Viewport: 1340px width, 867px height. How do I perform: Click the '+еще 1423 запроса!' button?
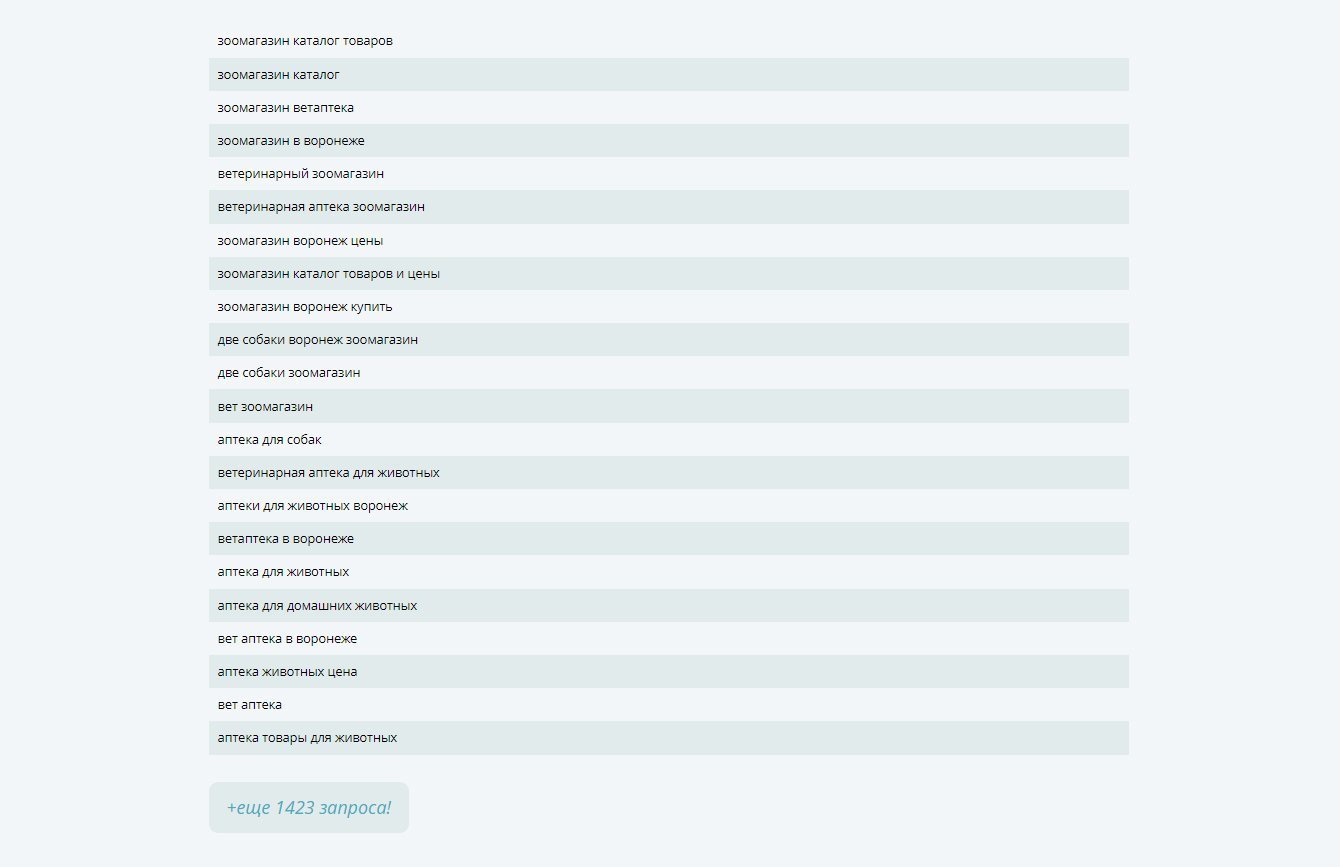pyautogui.click(x=309, y=807)
